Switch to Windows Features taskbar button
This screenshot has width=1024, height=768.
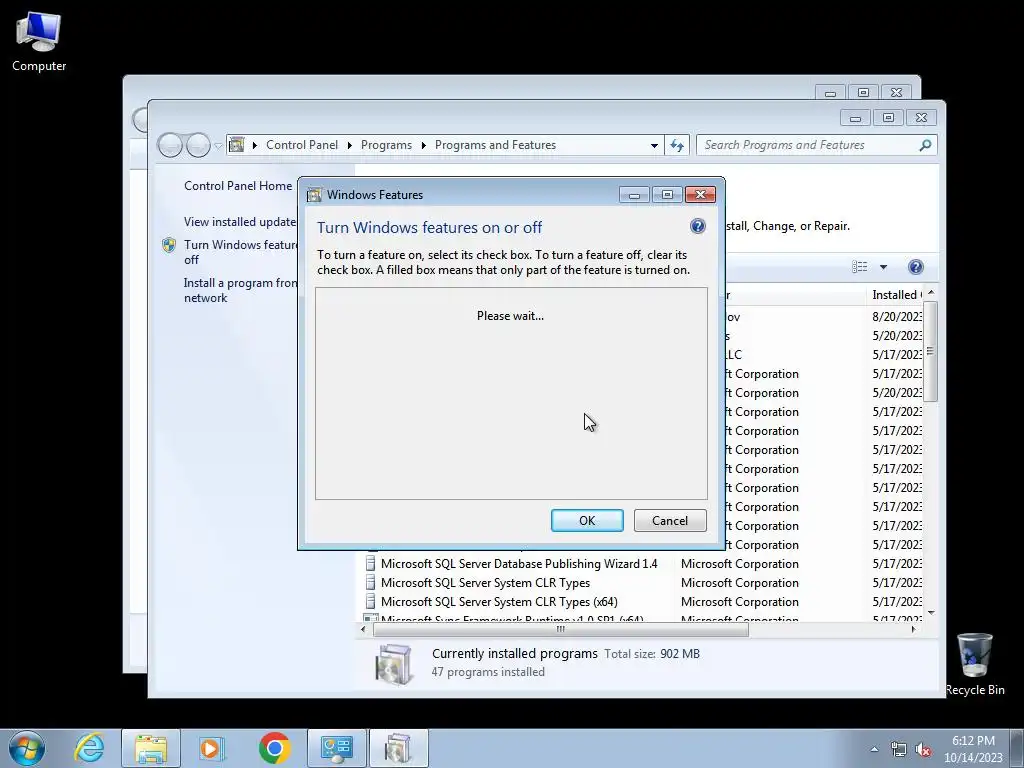pyautogui.click(x=398, y=748)
